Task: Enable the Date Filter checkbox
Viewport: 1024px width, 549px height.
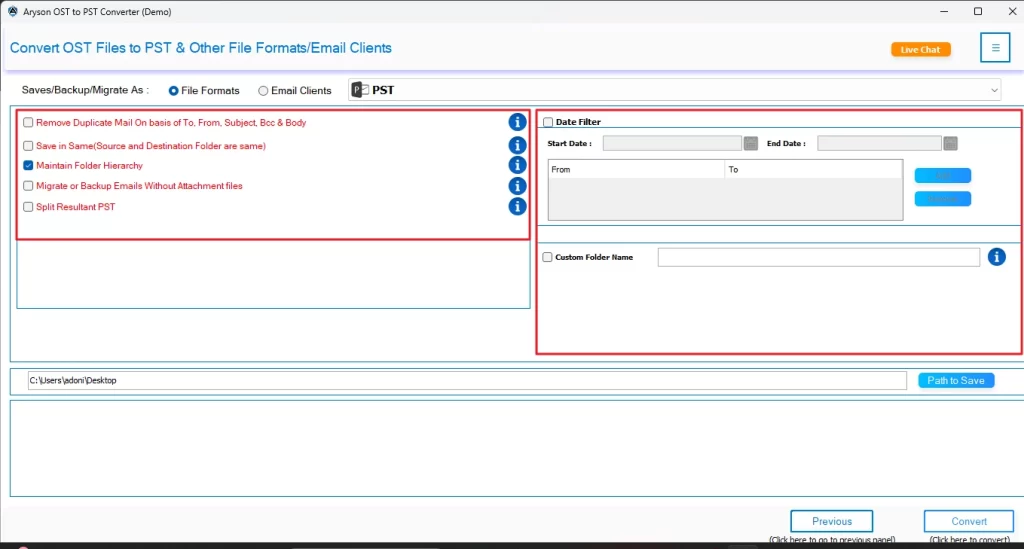Action: pyautogui.click(x=548, y=122)
